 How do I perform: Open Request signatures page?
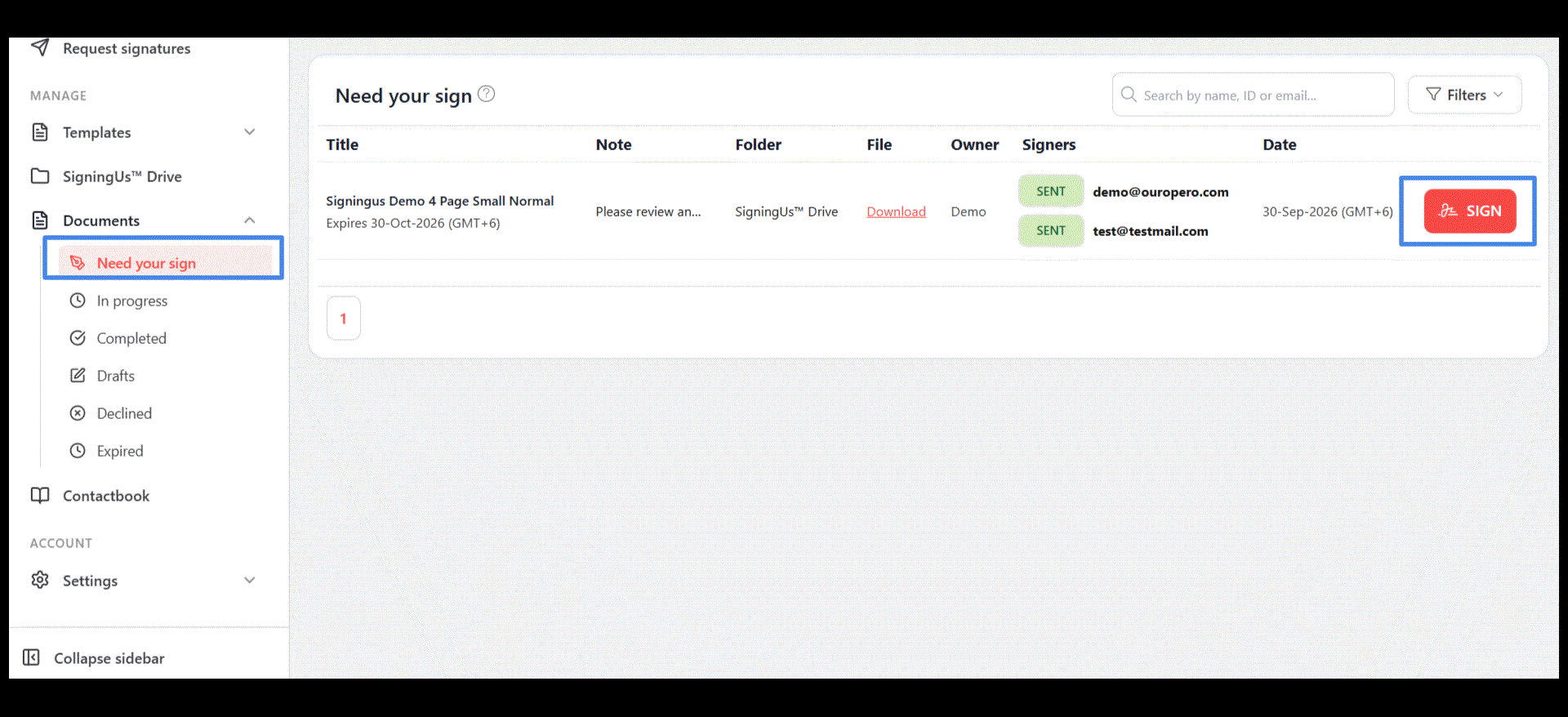(127, 49)
